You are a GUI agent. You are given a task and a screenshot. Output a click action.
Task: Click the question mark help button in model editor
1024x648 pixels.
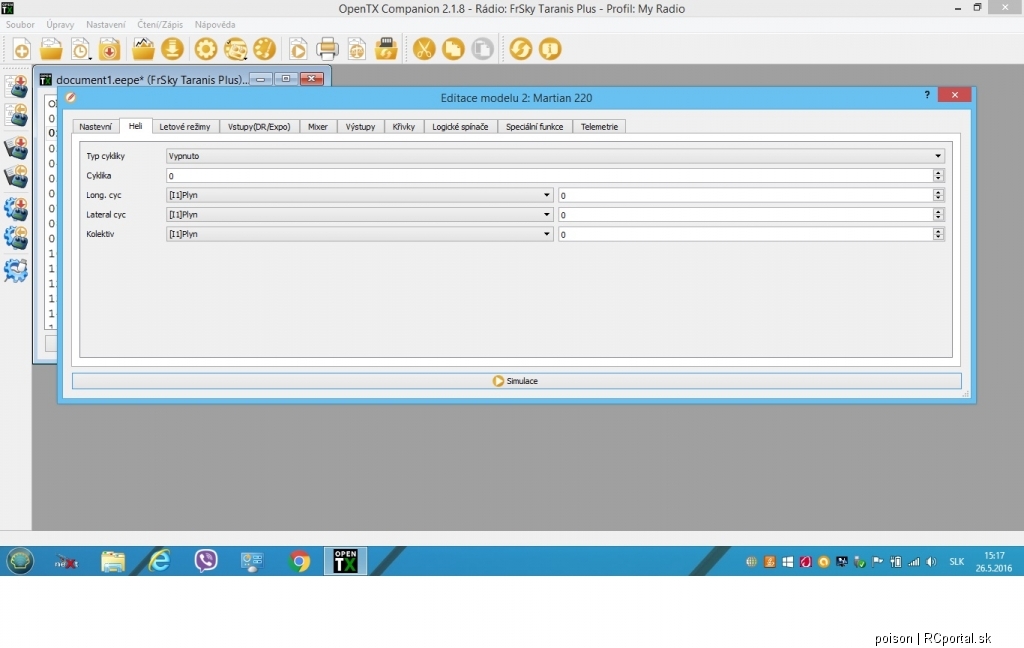pos(927,95)
